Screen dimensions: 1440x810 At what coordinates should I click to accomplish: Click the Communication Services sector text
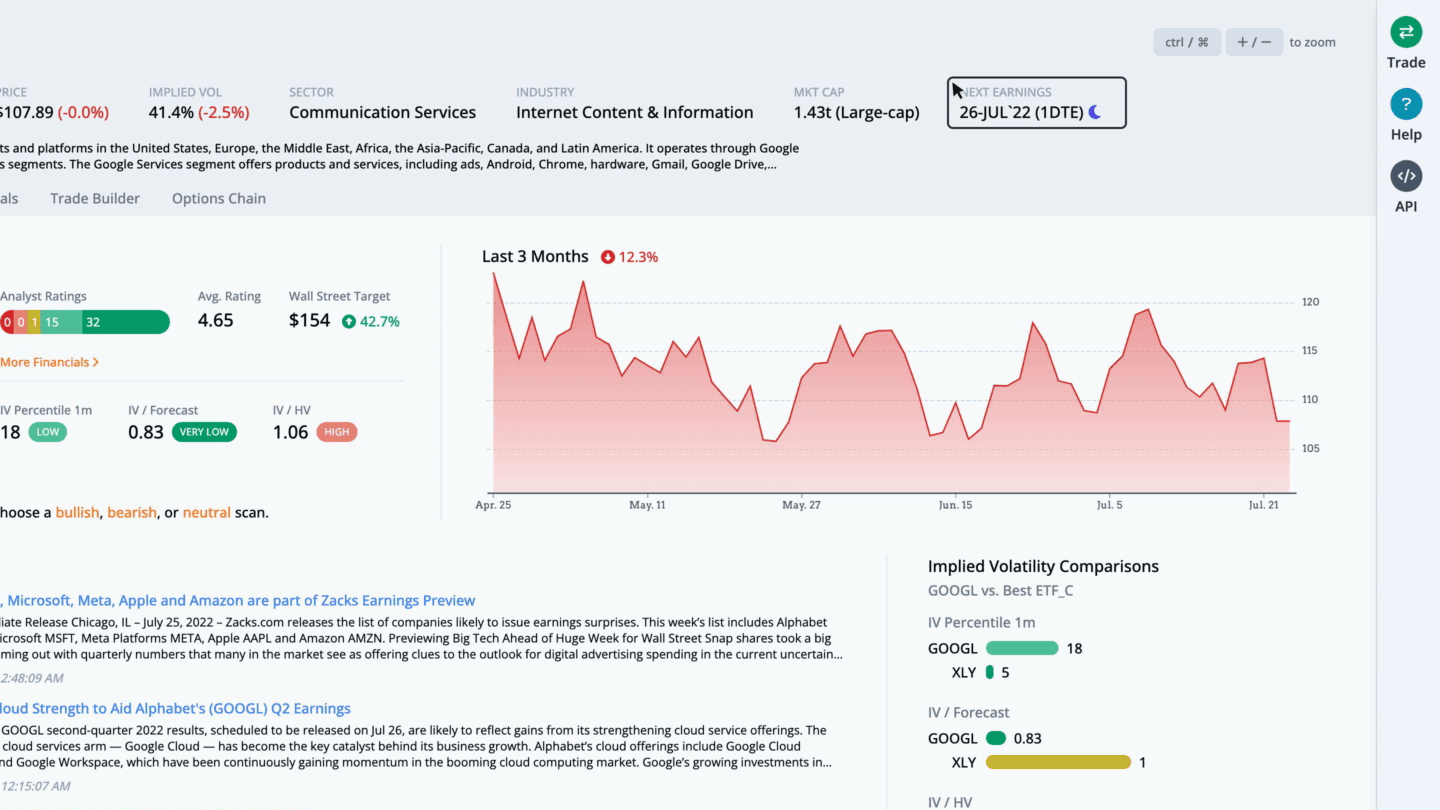pos(383,113)
